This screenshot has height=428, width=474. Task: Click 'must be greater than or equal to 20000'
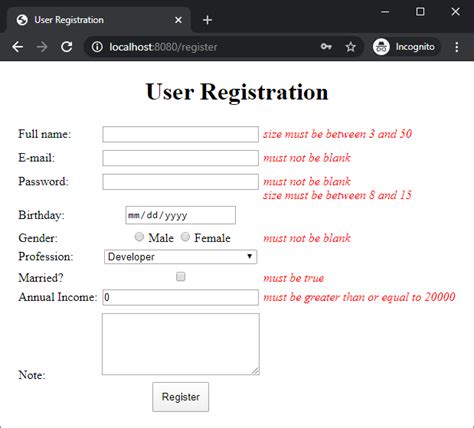point(359,297)
